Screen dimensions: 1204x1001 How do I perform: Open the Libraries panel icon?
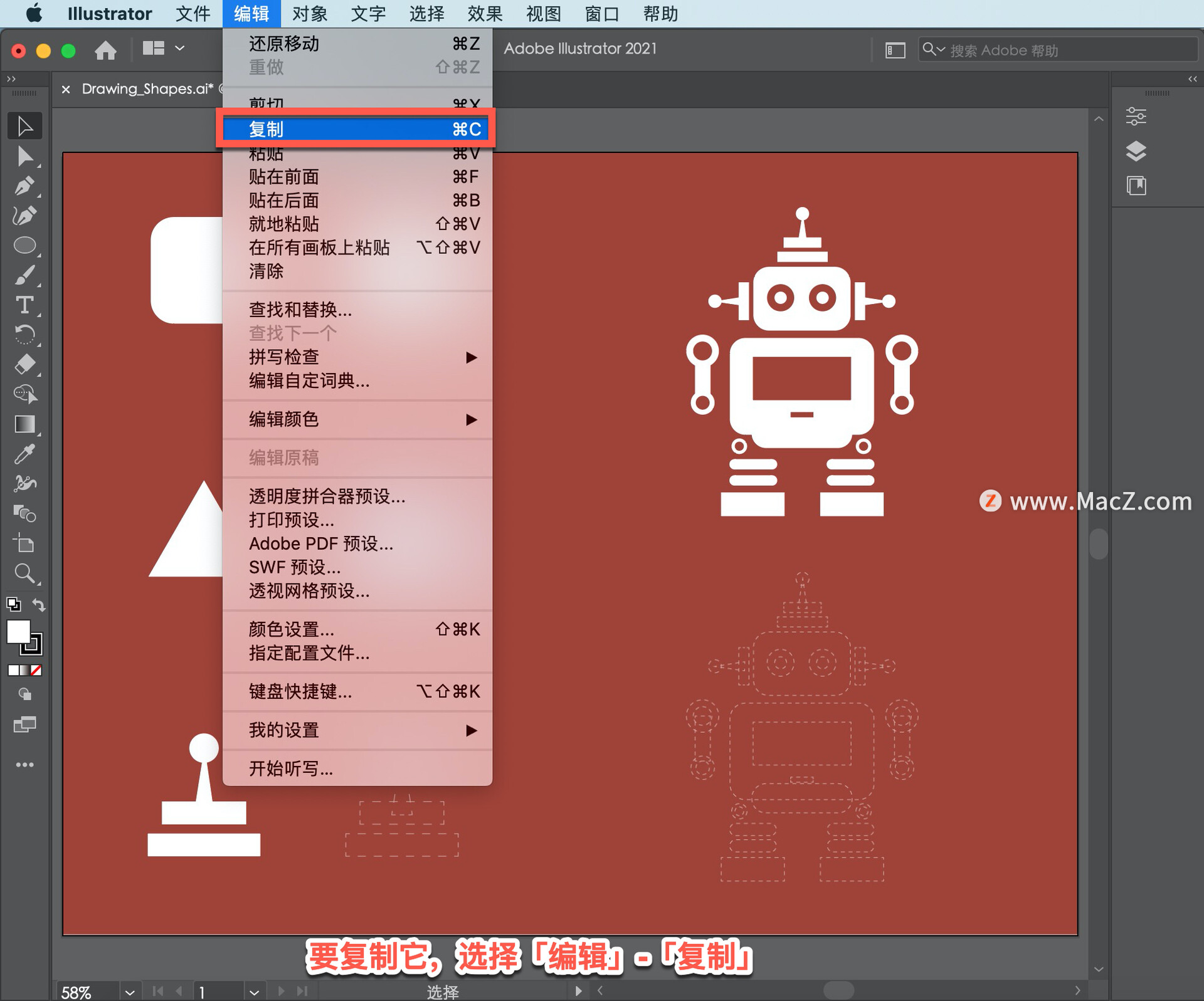point(1136,186)
